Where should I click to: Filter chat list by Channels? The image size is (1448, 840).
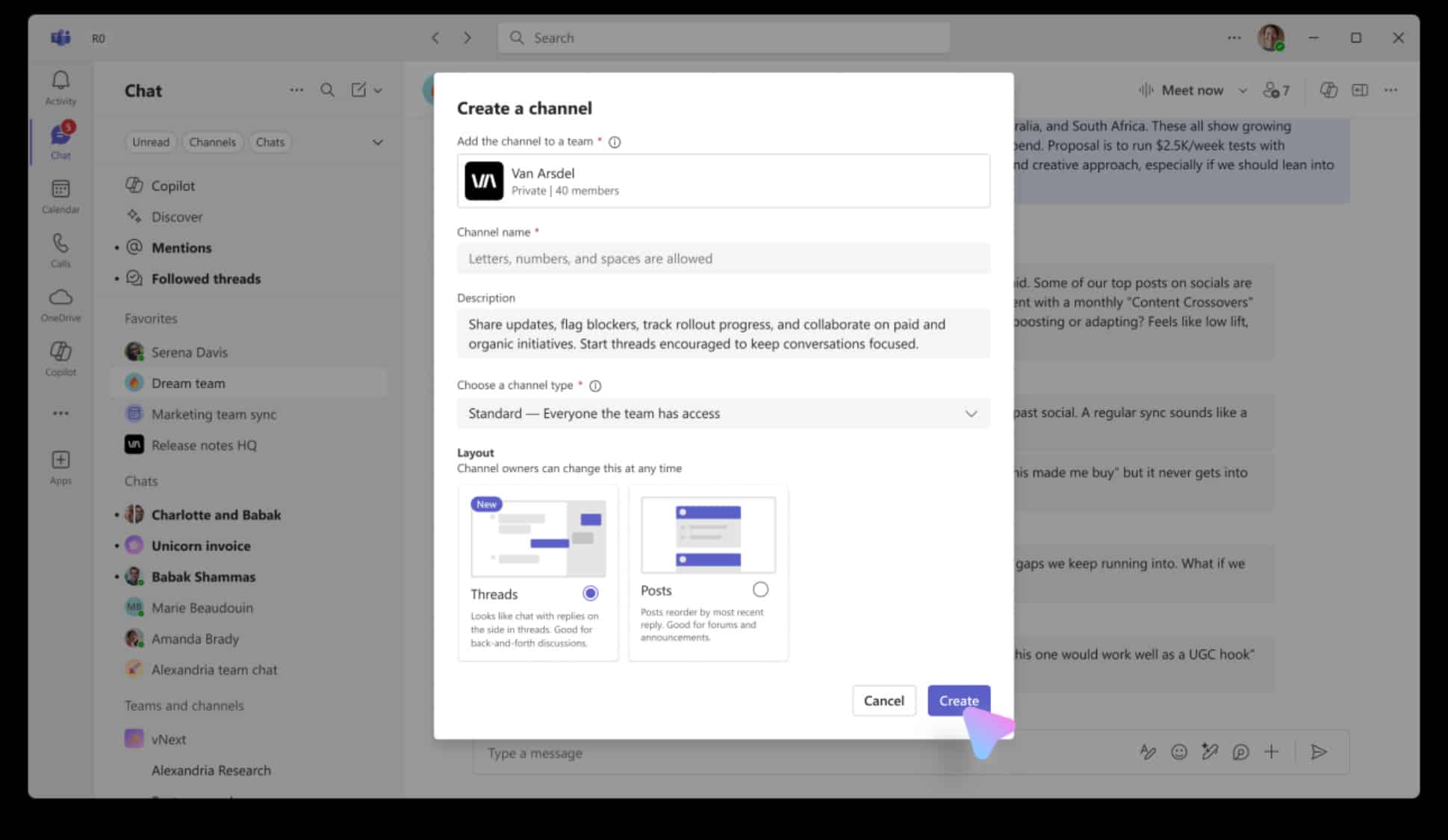(212, 142)
